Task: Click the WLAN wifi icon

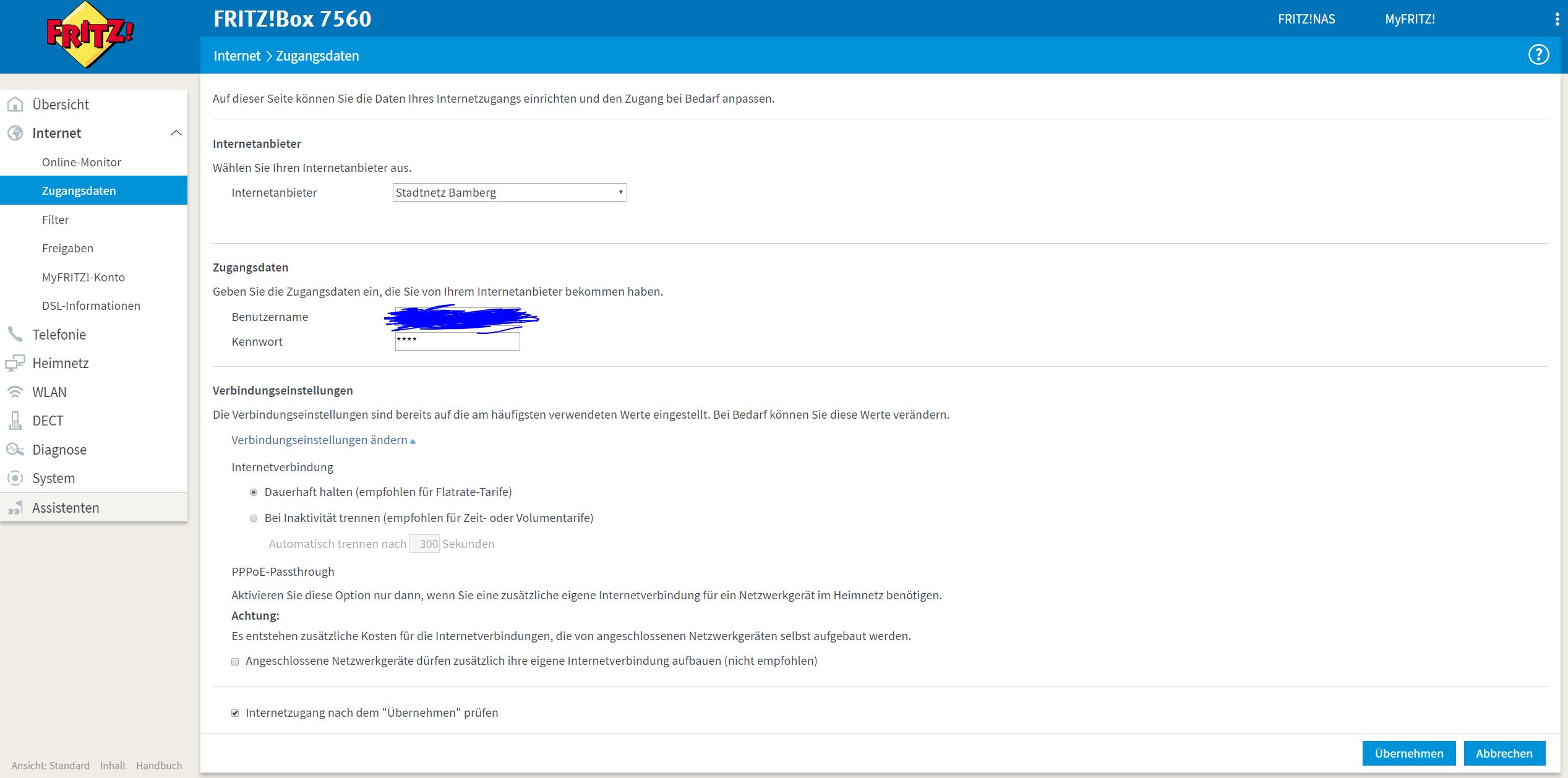Action: coord(15,392)
